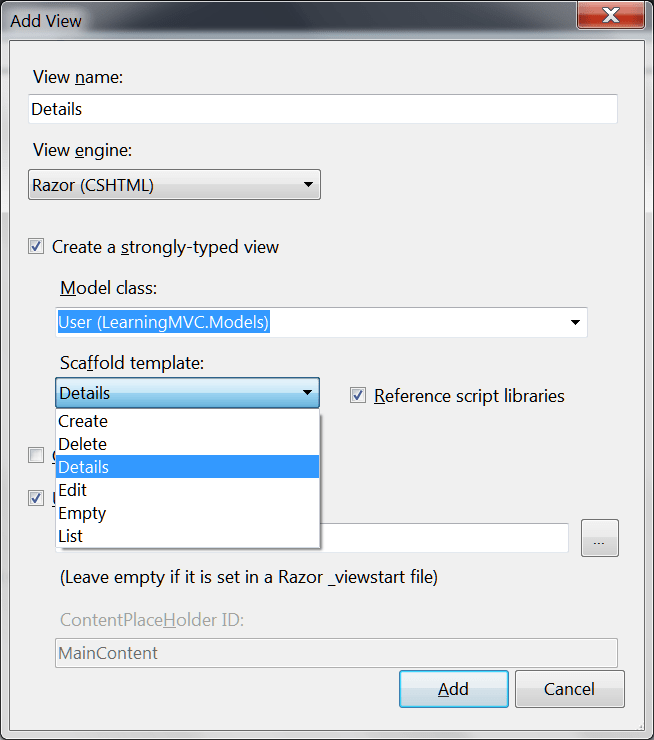Toggle the partially hidden layout checkbox
This screenshot has height=740, width=654.
(37, 498)
